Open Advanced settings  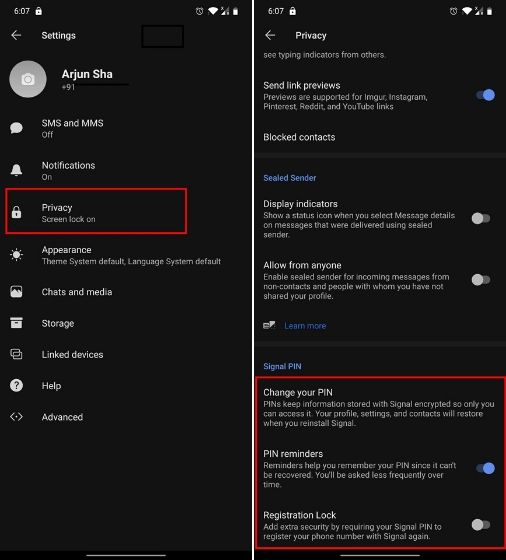(126, 417)
